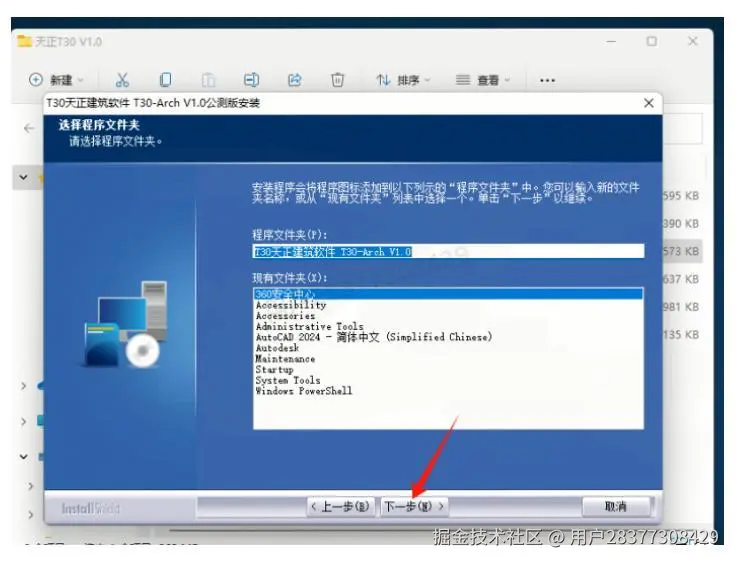Select Autodesk in existing folders list
735x563 pixels.
(277, 348)
